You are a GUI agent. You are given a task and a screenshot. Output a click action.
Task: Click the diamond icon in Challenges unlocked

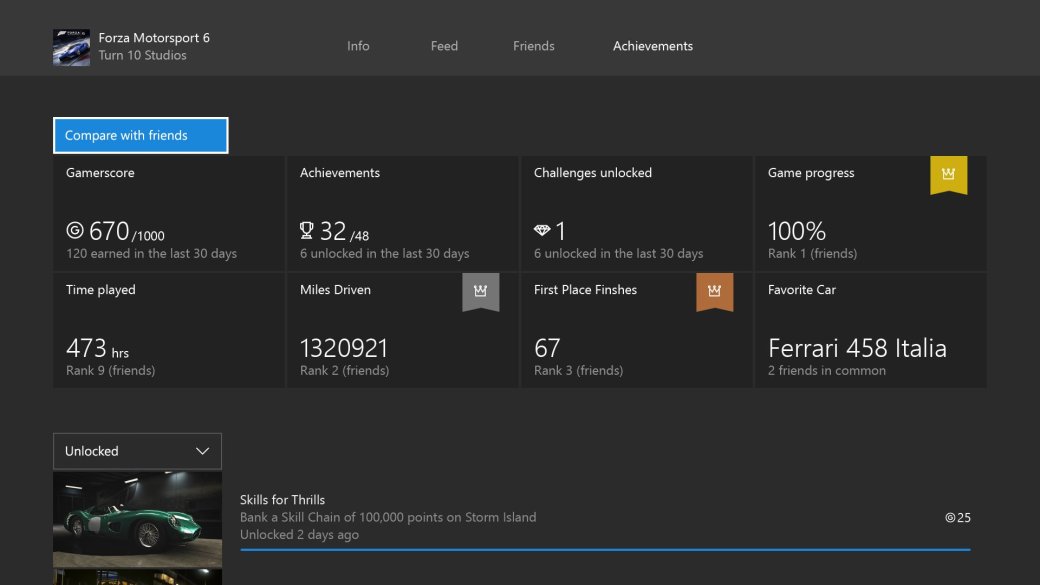point(542,230)
